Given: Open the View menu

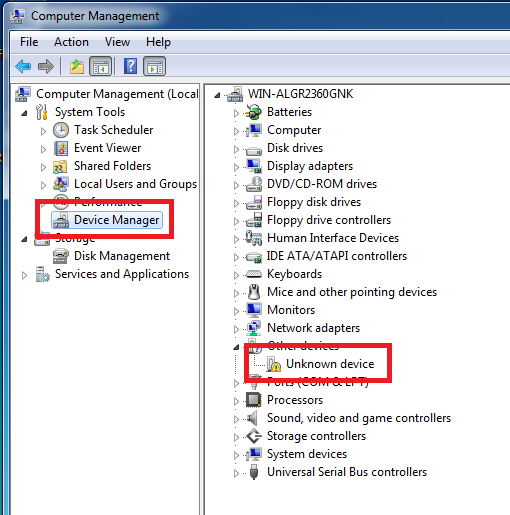Looking at the screenshot, I should pyautogui.click(x=117, y=42).
